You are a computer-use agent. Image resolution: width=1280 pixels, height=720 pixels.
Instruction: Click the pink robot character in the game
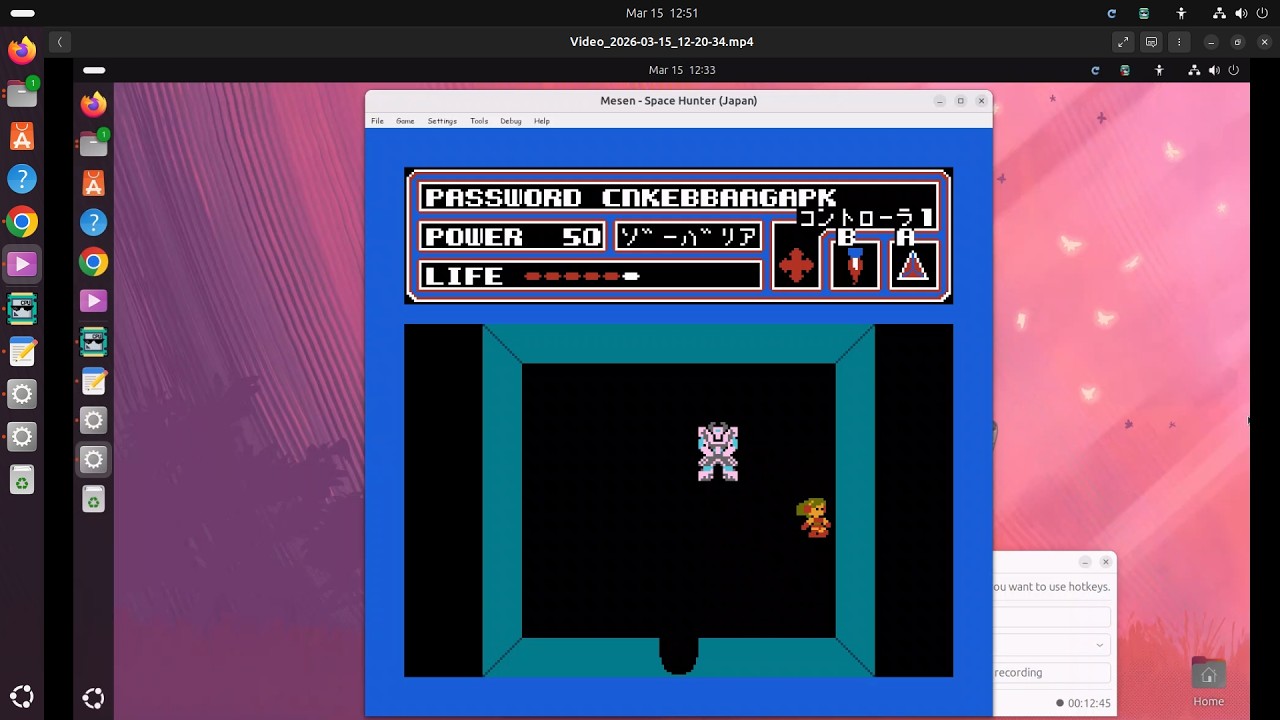[718, 452]
